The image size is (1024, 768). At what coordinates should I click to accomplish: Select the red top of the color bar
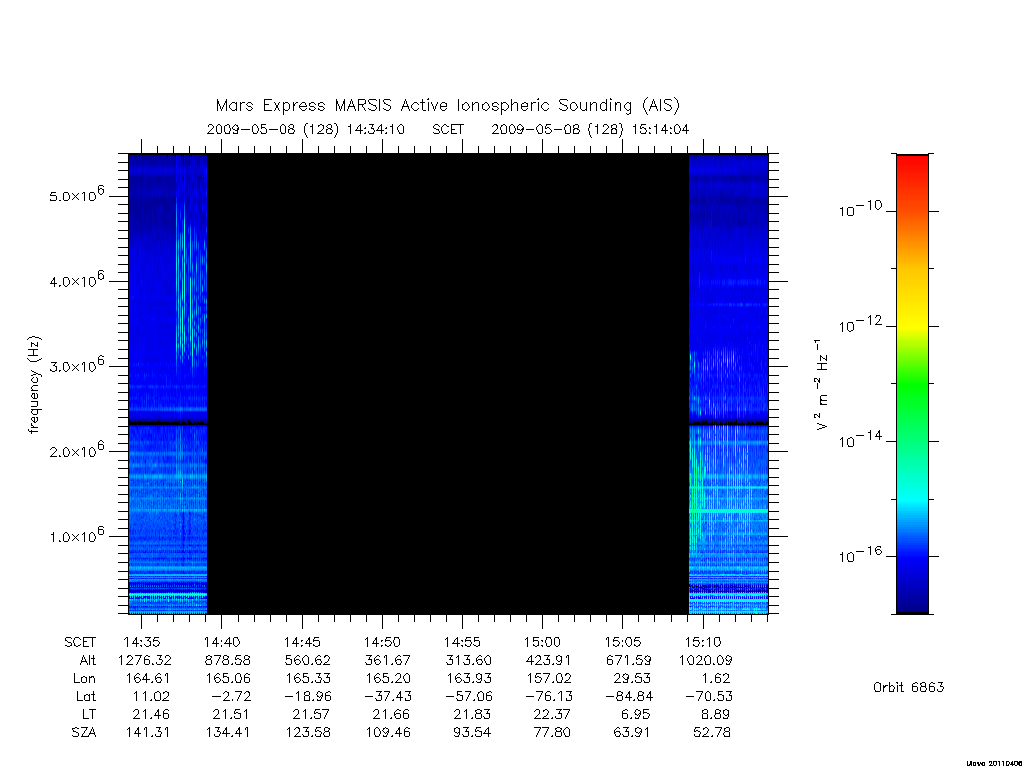coord(912,176)
